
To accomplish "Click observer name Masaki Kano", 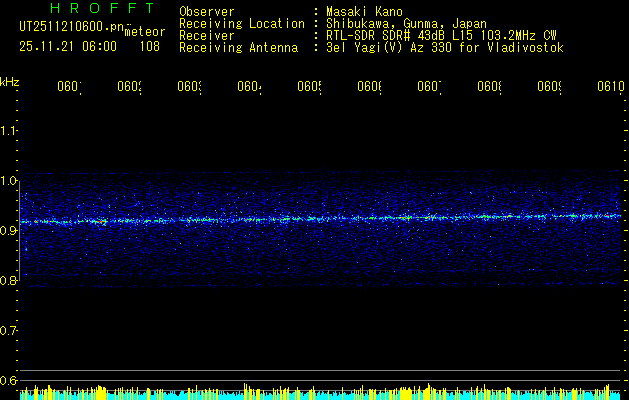I will coord(364,12).
